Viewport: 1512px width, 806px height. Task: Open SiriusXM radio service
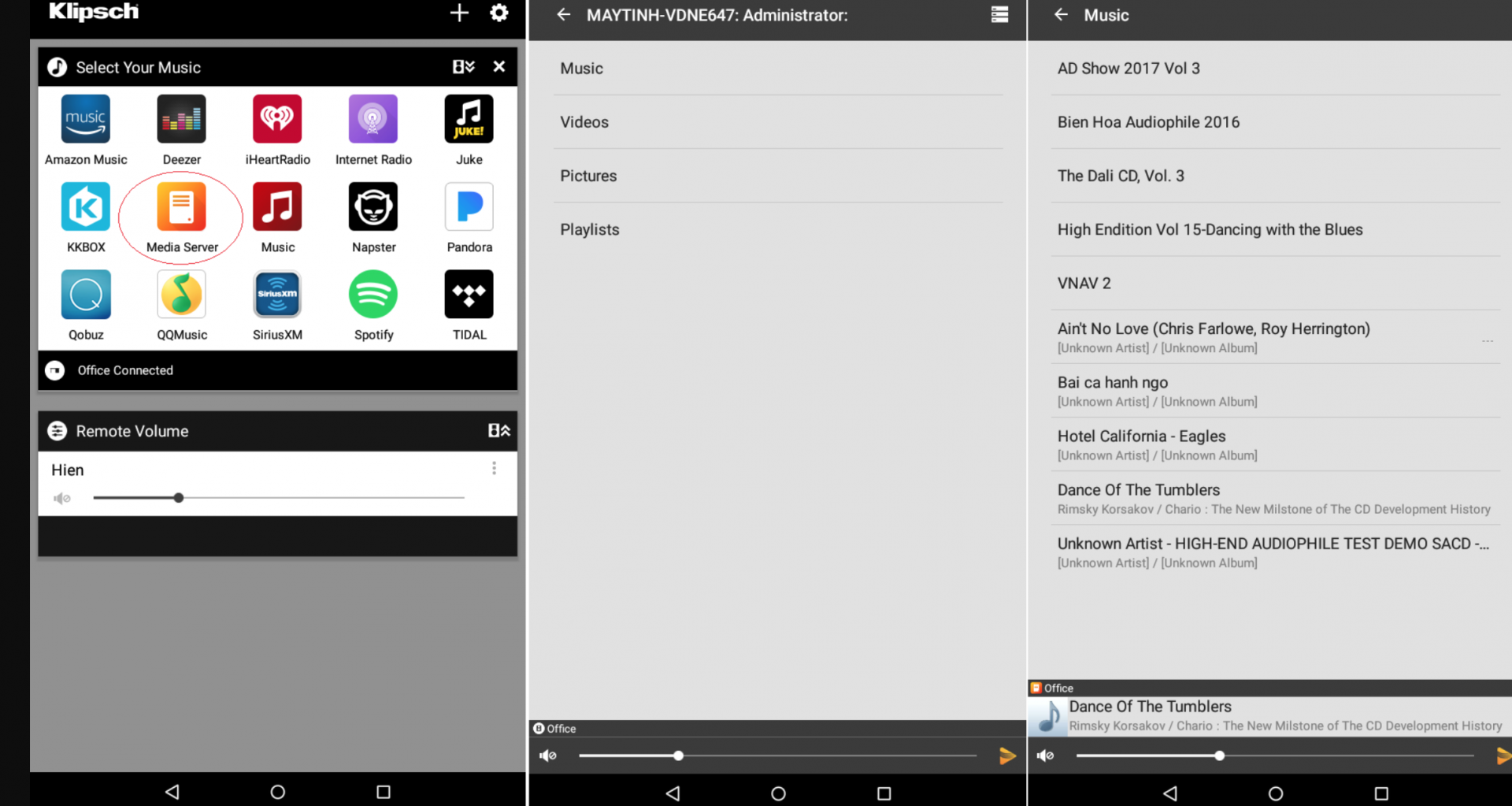coord(277,295)
